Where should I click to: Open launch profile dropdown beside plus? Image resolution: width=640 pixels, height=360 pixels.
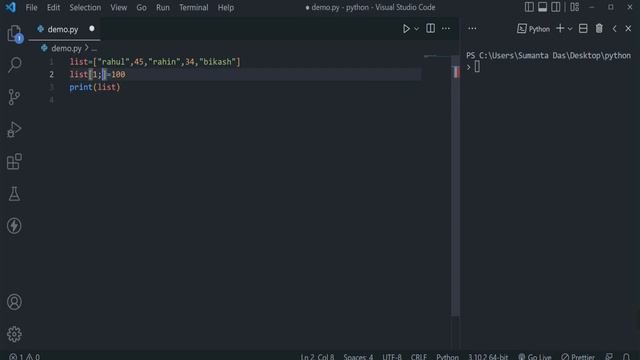[570, 29]
